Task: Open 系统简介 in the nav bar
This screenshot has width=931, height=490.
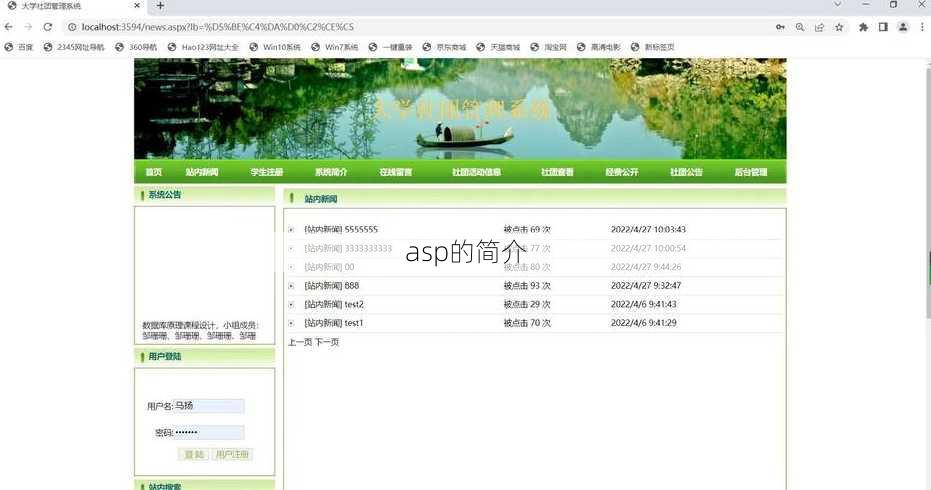Action: (x=331, y=172)
